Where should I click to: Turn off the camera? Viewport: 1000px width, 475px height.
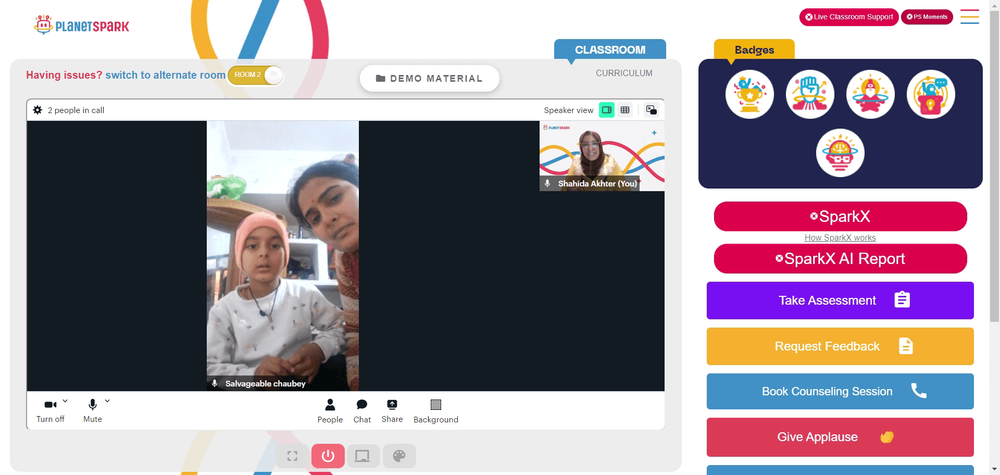[x=50, y=411]
